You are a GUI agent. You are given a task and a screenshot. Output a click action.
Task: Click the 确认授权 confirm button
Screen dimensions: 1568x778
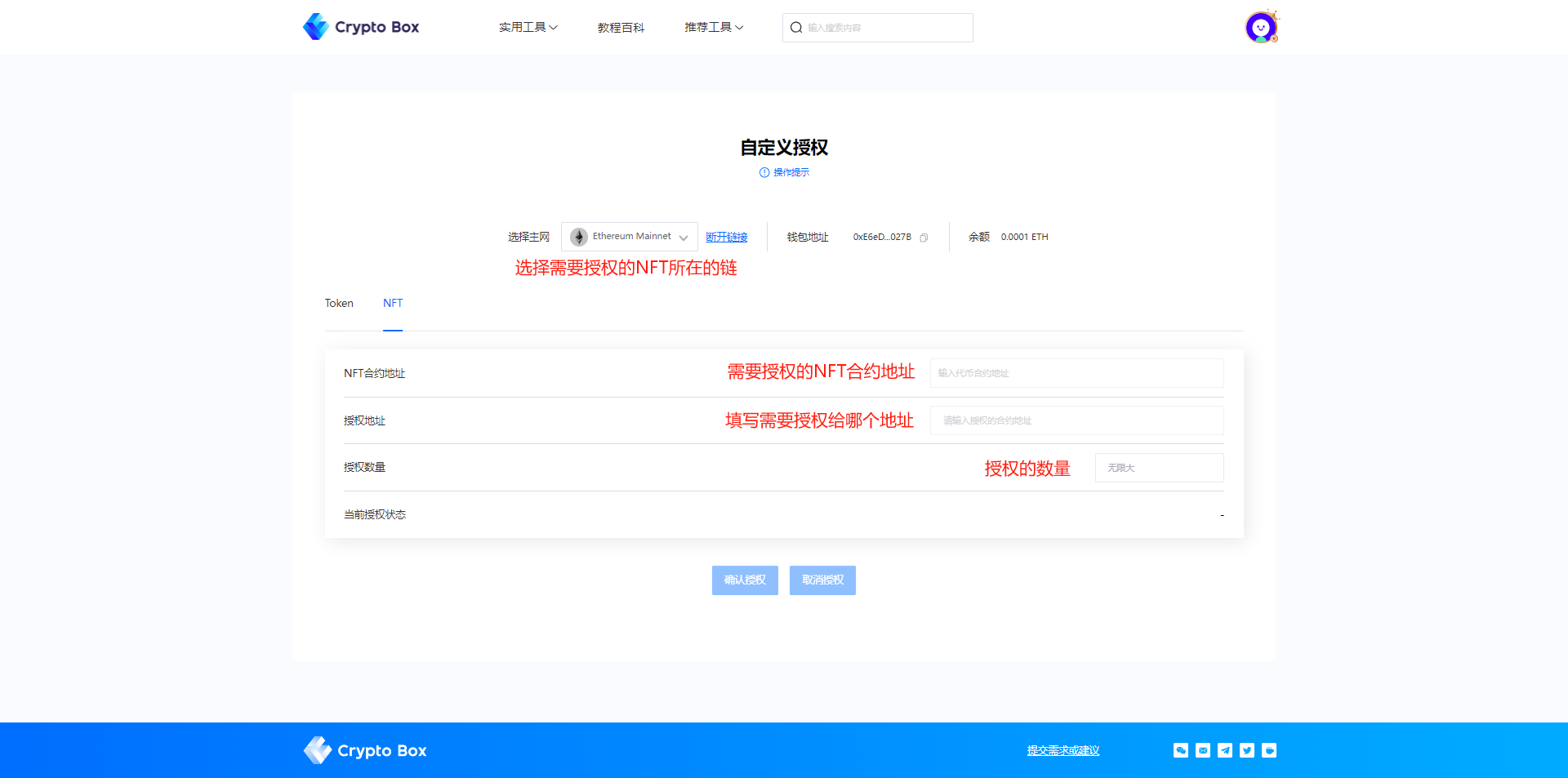[x=745, y=580]
